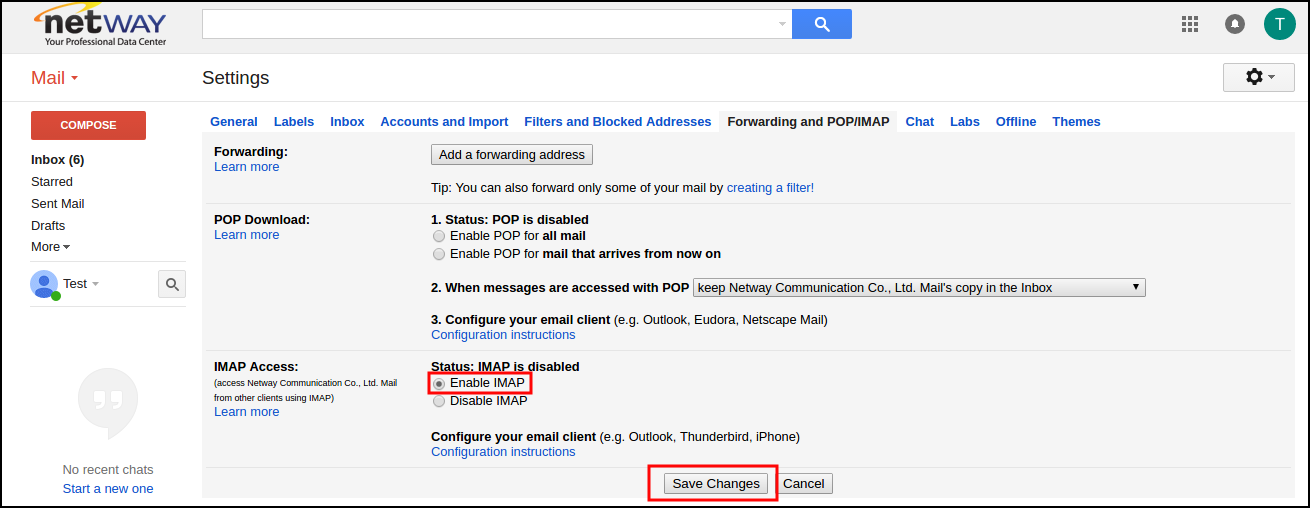
Task: Enable POP for all mail
Action: tap(439, 236)
